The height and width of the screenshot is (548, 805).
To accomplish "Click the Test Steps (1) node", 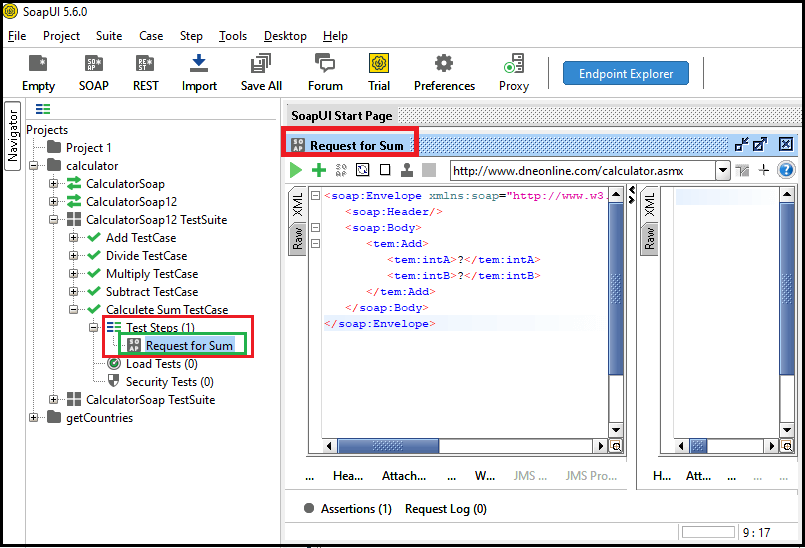I will [x=160, y=327].
